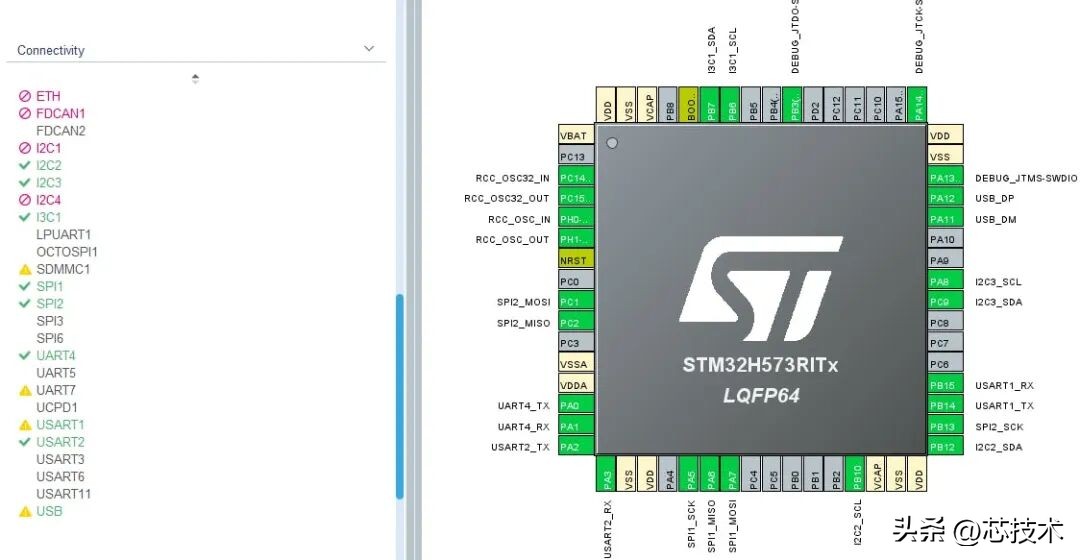Click the gray PC13 pin

[576, 156]
